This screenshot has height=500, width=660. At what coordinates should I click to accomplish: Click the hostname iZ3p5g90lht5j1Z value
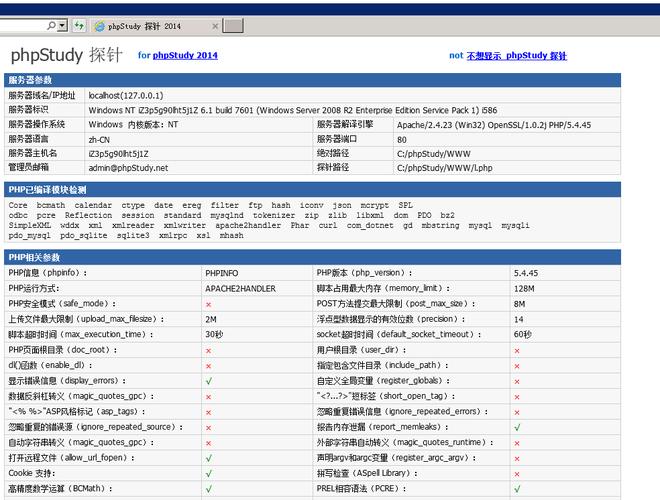click(x=118, y=154)
